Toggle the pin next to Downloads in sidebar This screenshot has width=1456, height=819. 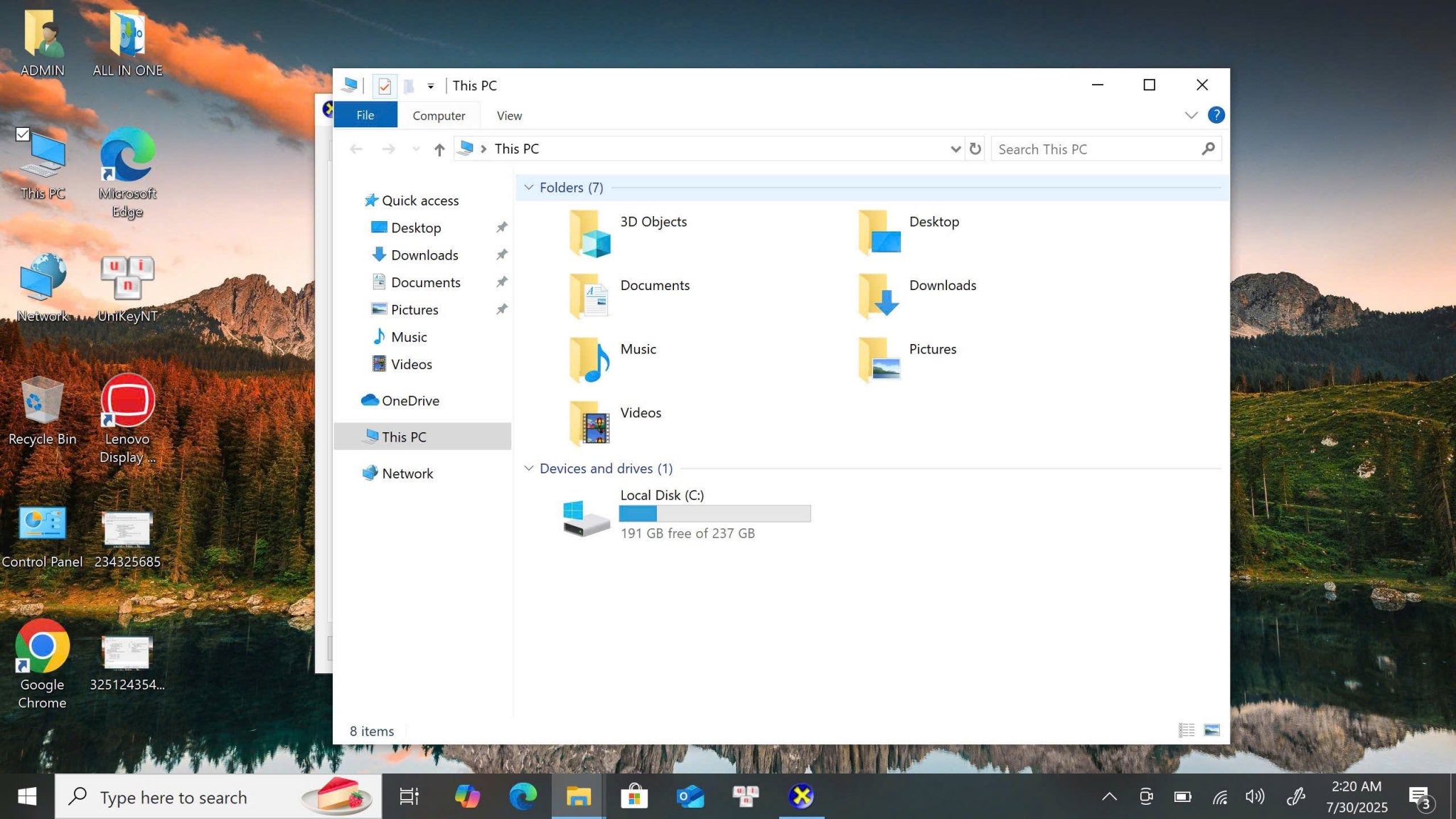click(501, 255)
